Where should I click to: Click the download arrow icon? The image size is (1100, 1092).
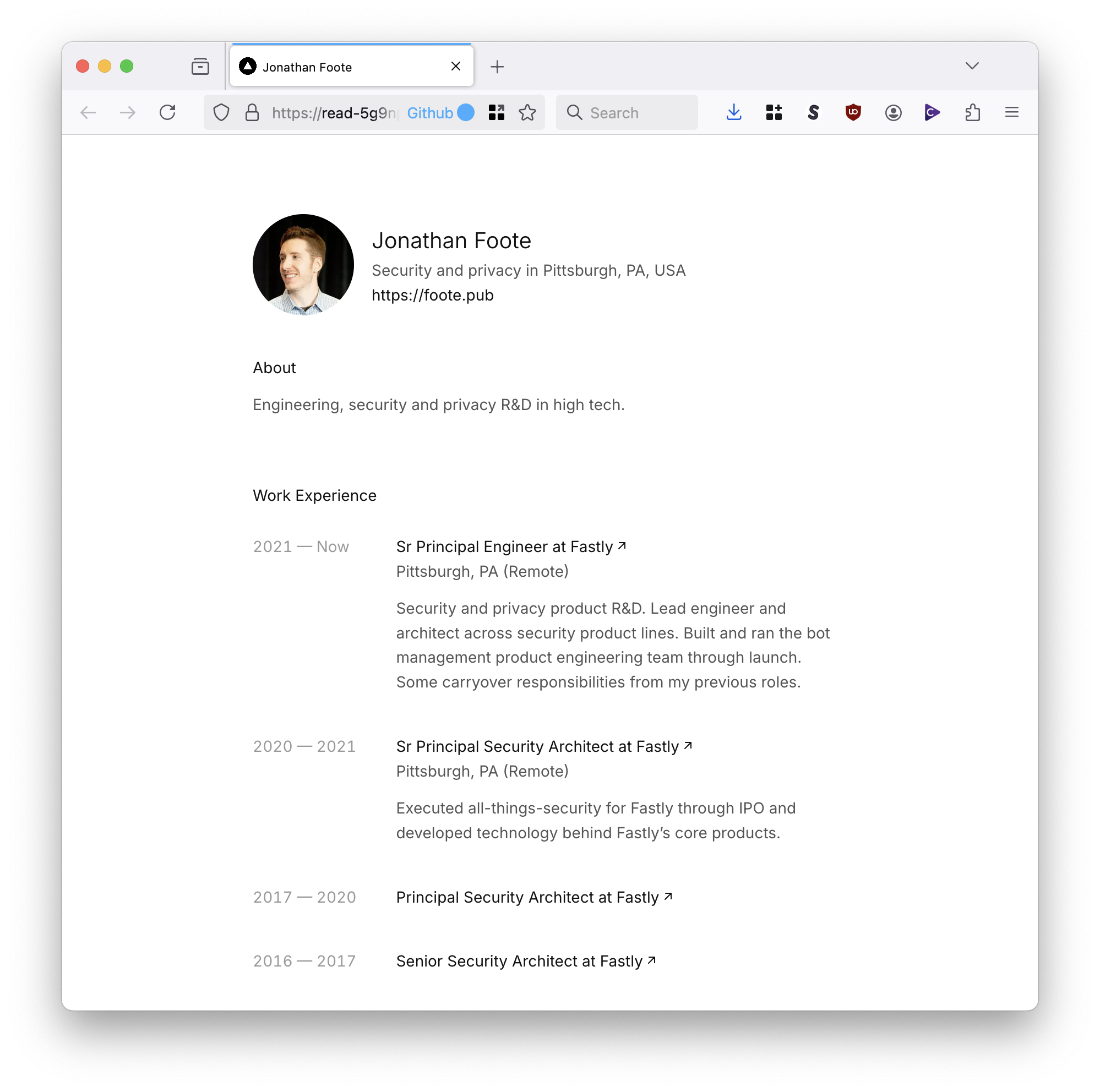point(733,112)
